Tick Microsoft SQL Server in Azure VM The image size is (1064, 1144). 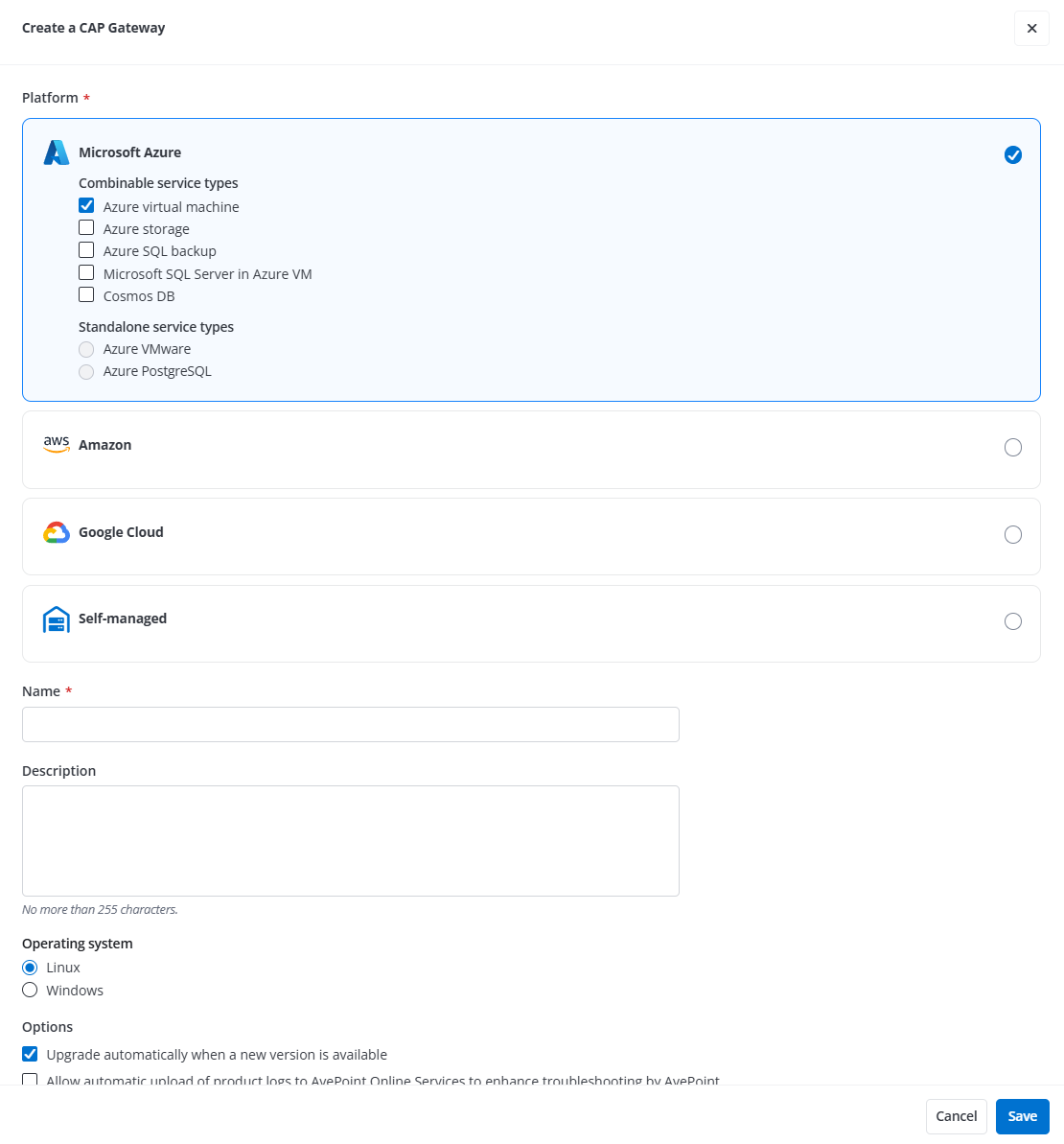[86, 273]
